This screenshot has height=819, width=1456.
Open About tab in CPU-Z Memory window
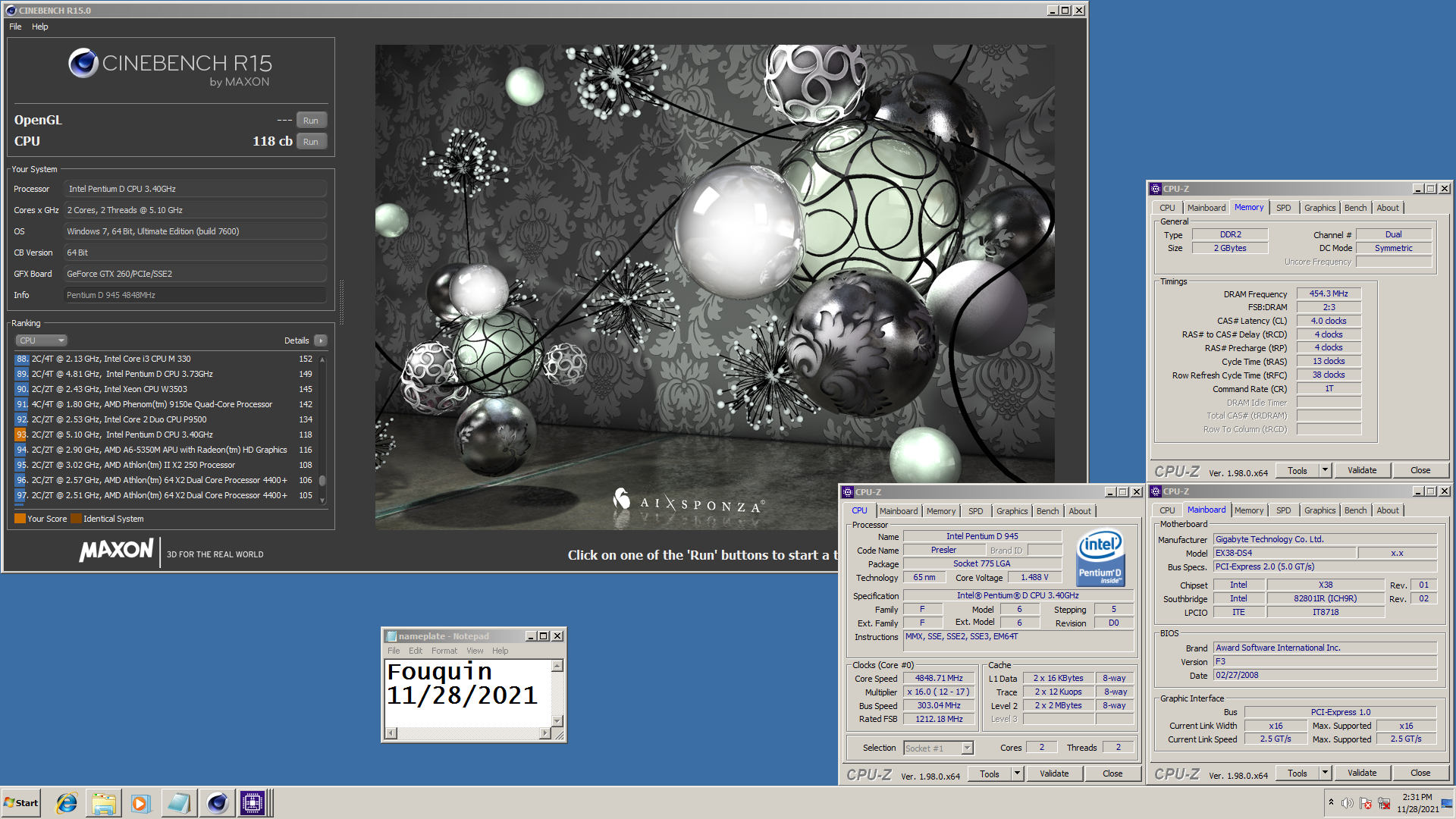[x=1388, y=208]
